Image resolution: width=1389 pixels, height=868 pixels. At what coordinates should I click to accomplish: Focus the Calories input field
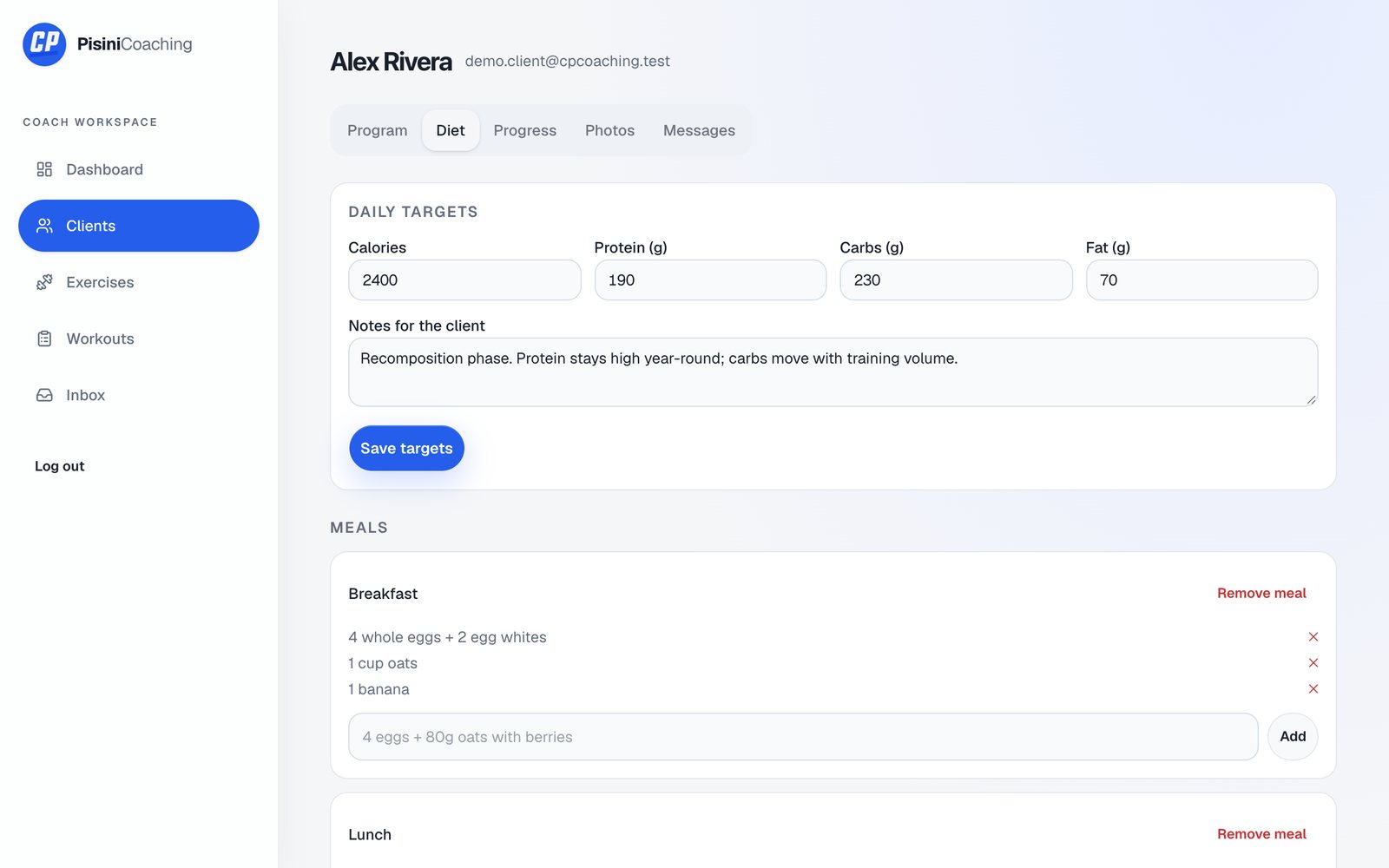(464, 280)
